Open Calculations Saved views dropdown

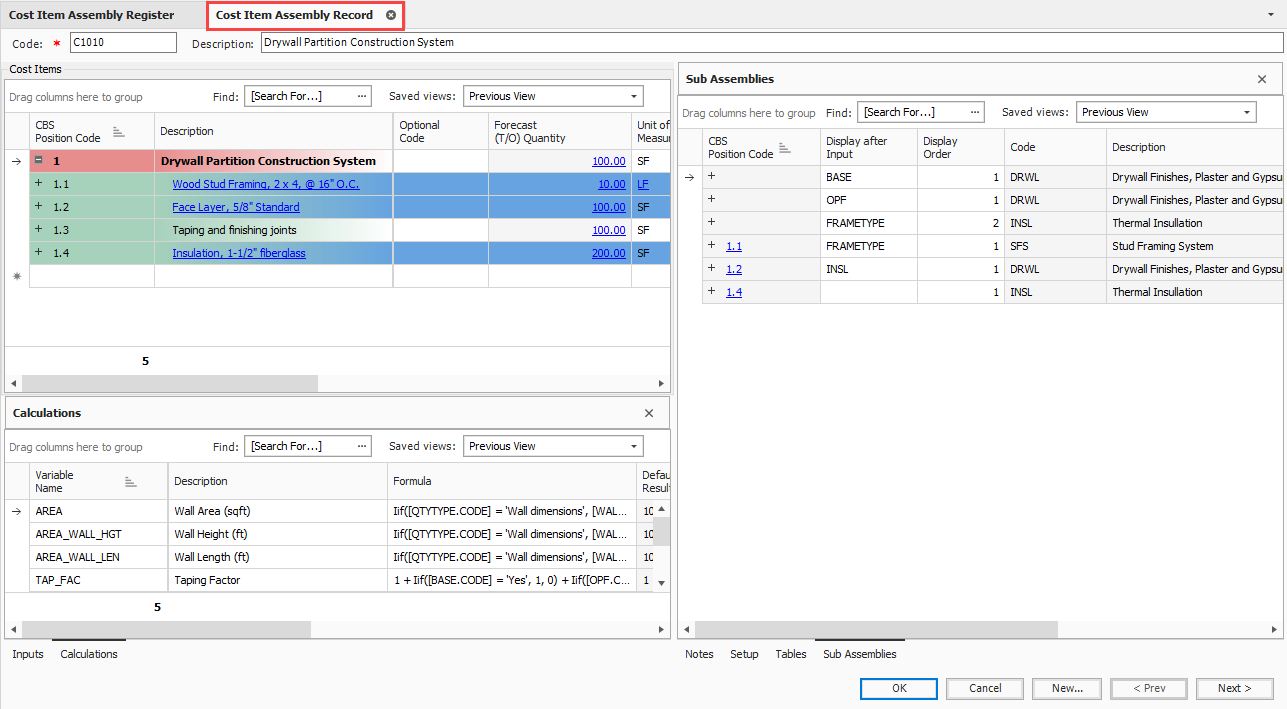(x=634, y=446)
